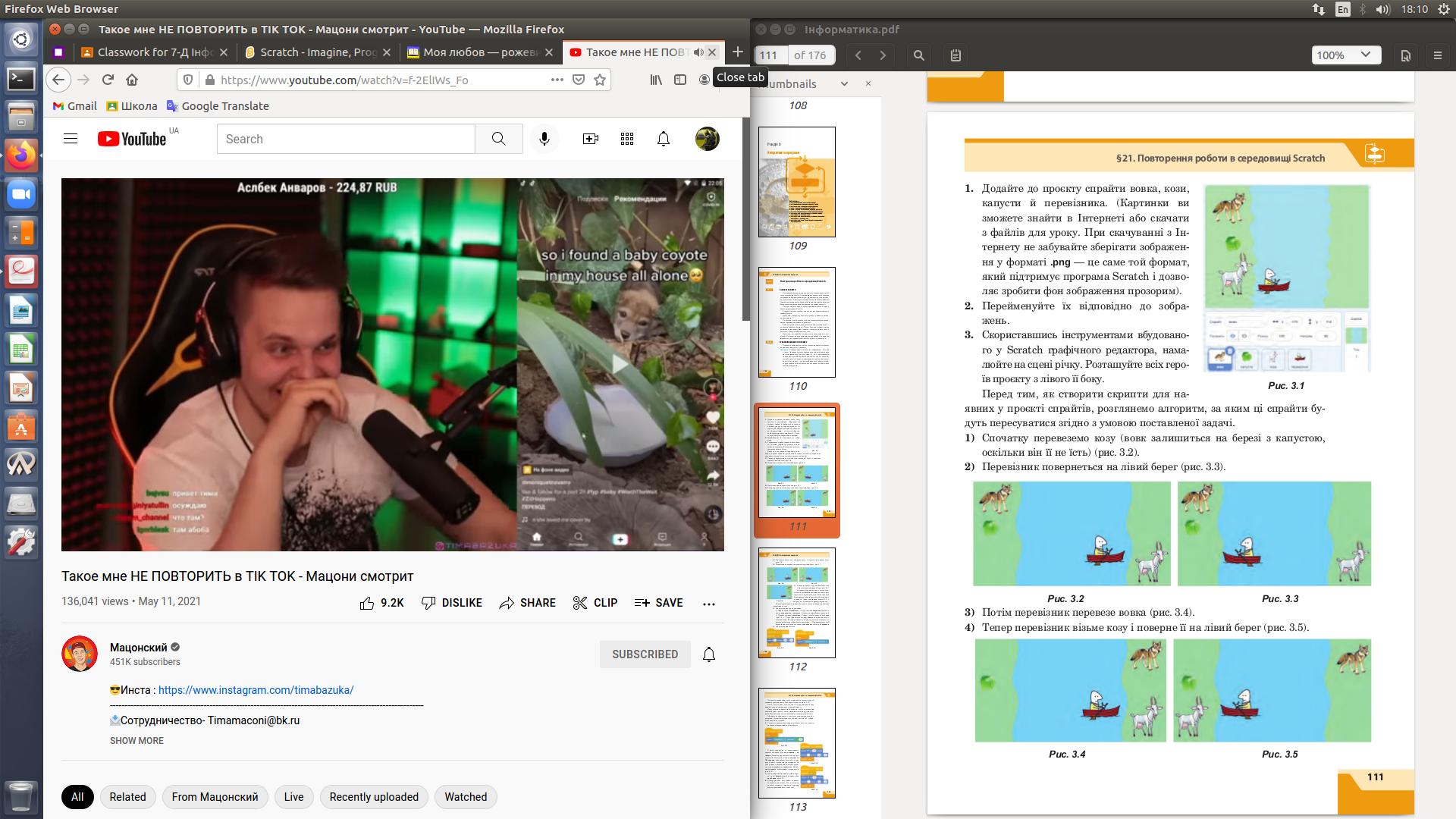The height and width of the screenshot is (819, 1456).
Task: Expand the description with SHOW MORE
Action: click(x=136, y=740)
